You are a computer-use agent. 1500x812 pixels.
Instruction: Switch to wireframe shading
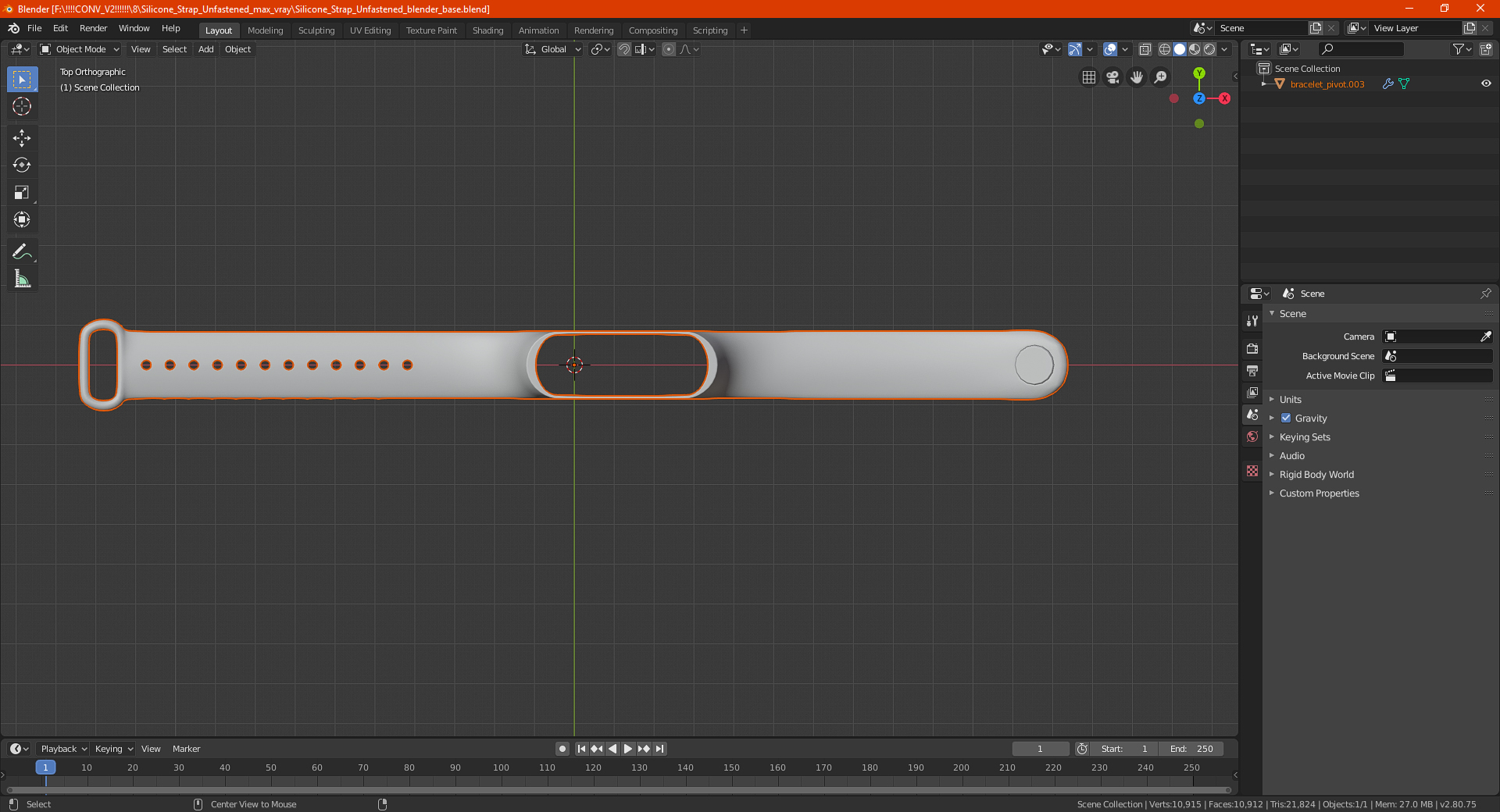click(x=1165, y=49)
